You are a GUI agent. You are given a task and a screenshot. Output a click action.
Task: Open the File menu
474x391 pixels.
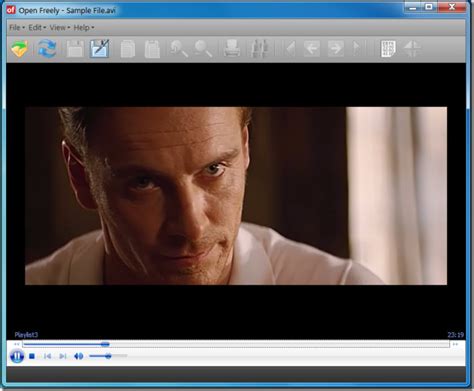click(x=17, y=28)
